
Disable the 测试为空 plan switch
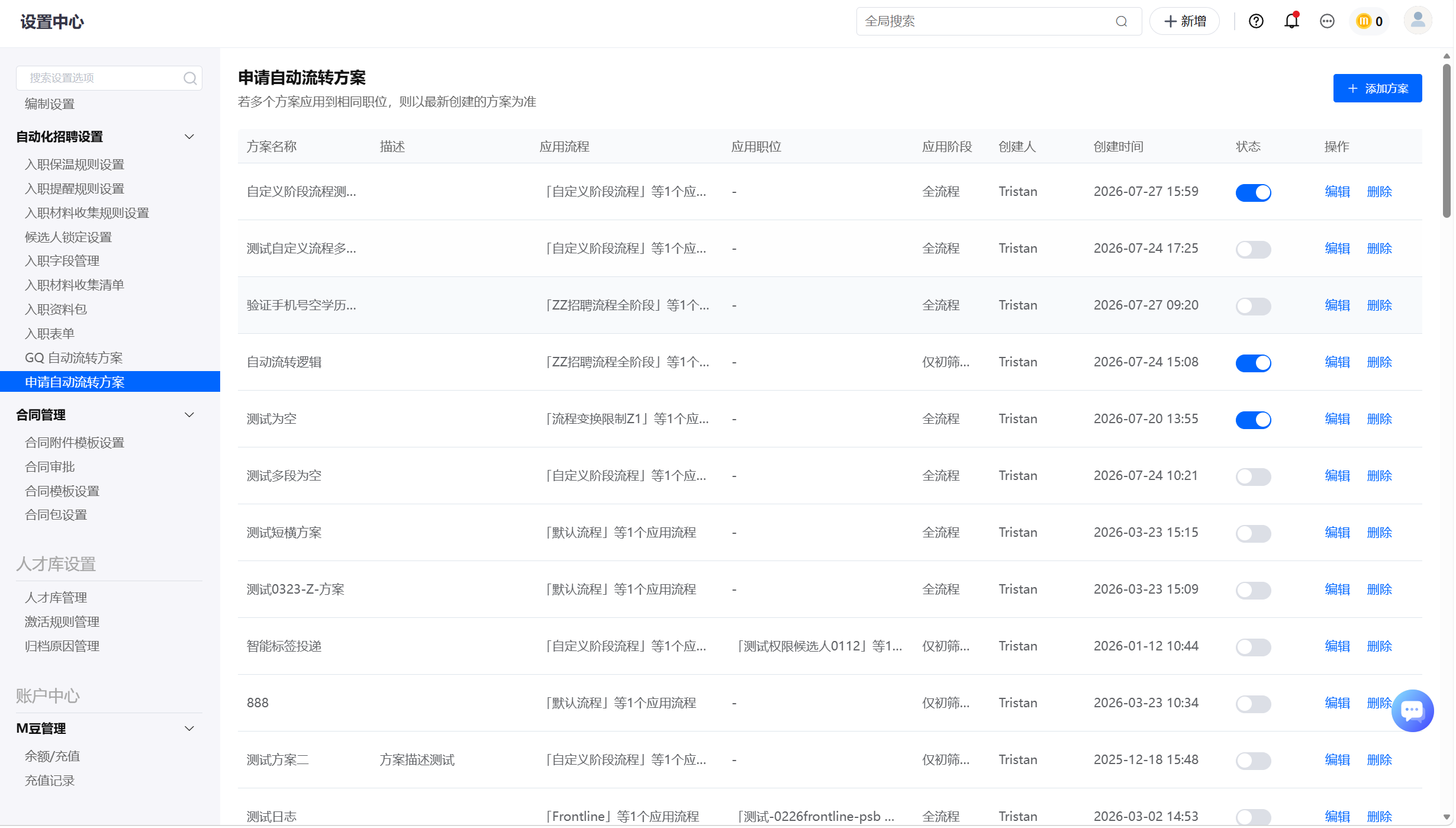[1253, 420]
